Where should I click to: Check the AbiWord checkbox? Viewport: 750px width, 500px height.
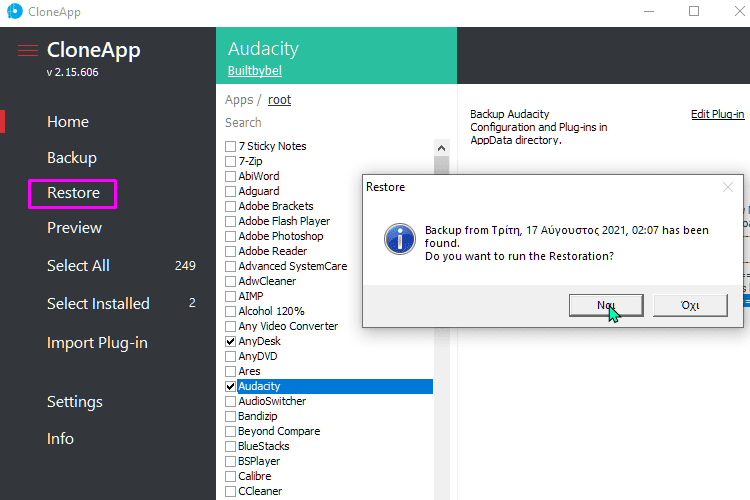point(231,176)
